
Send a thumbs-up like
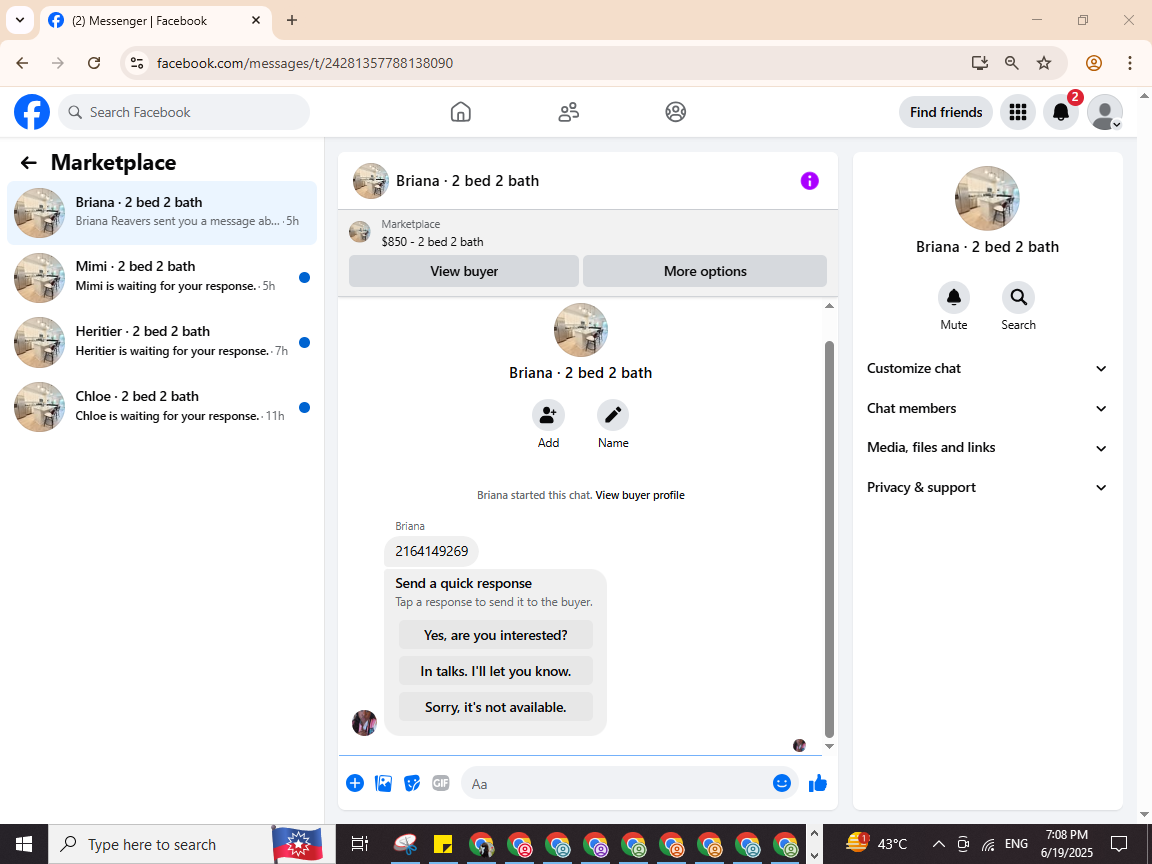click(818, 783)
